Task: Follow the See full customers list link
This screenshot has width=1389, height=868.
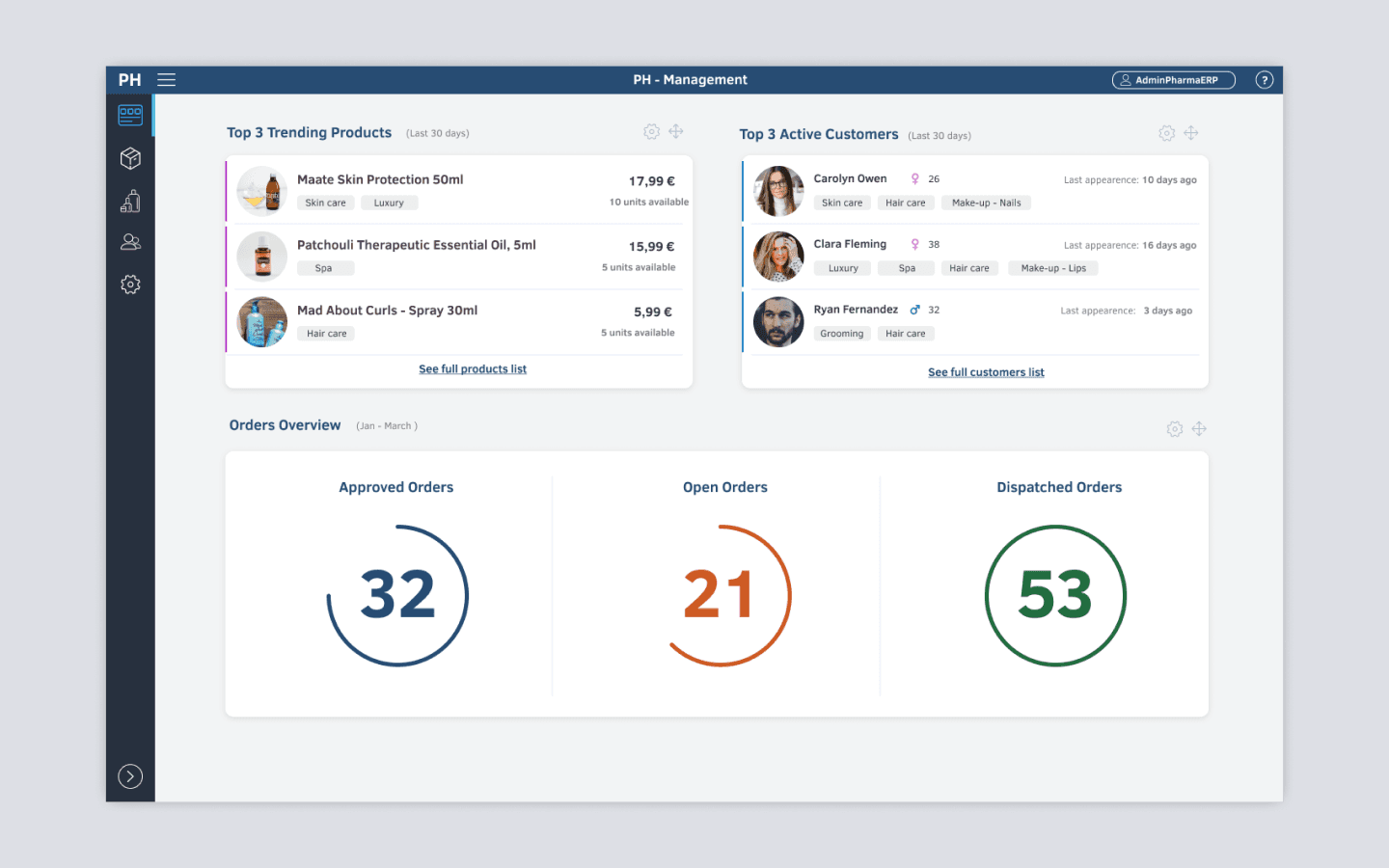Action: (x=986, y=372)
